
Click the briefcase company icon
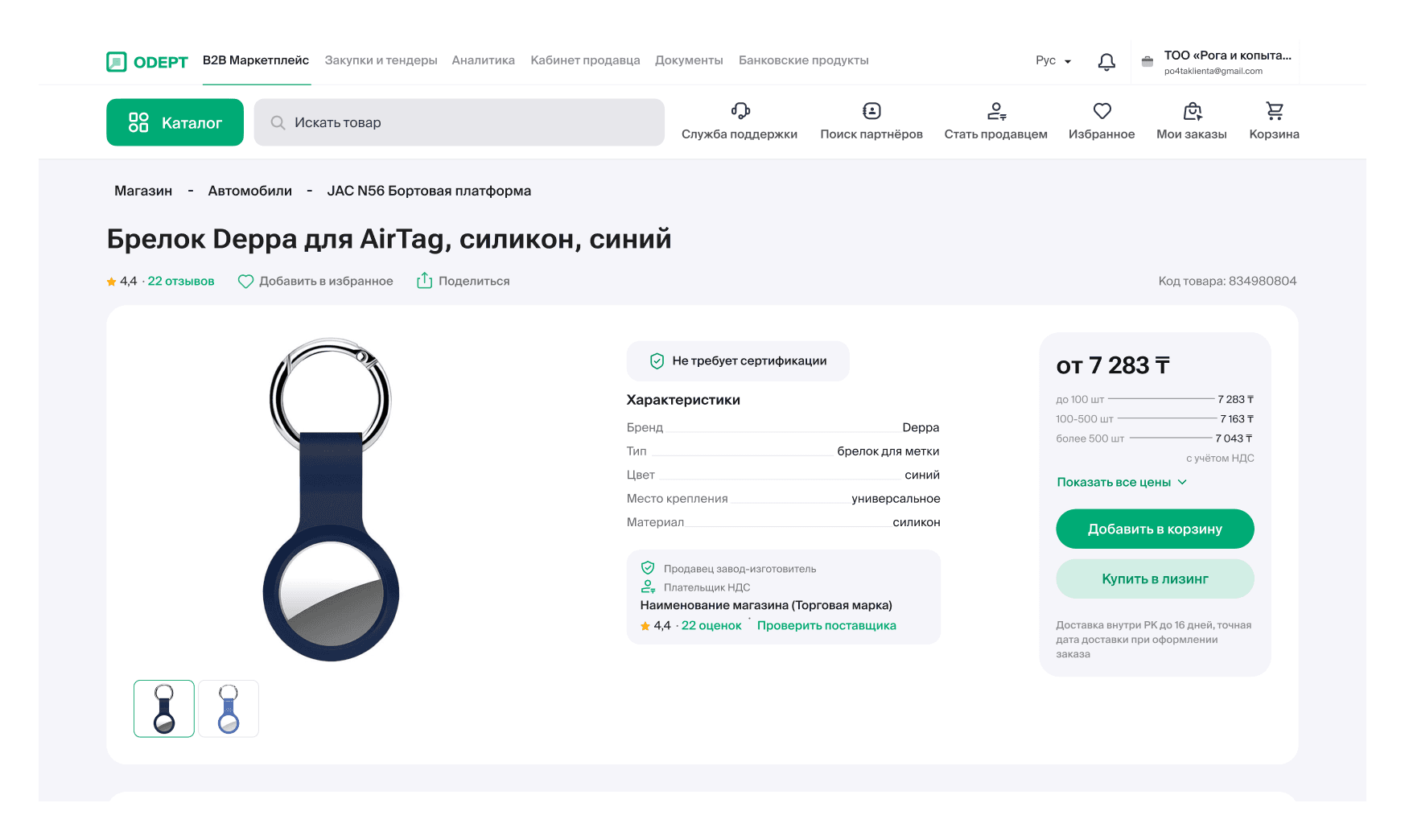point(1147,61)
